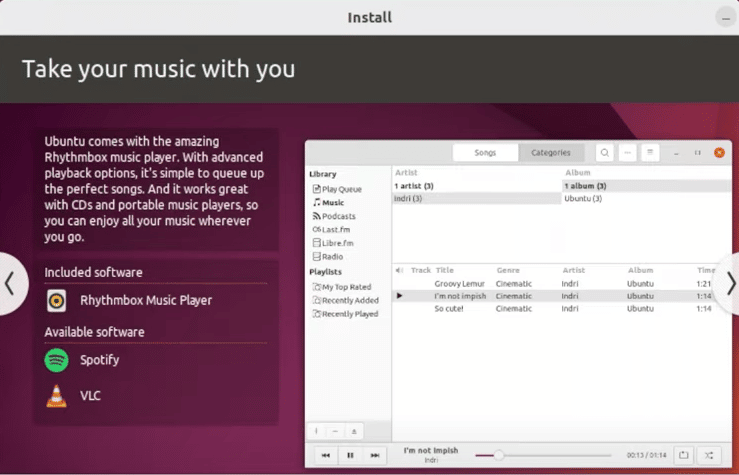Click the Rhythmbox Music Player icon
The image size is (739, 475).
point(57,301)
